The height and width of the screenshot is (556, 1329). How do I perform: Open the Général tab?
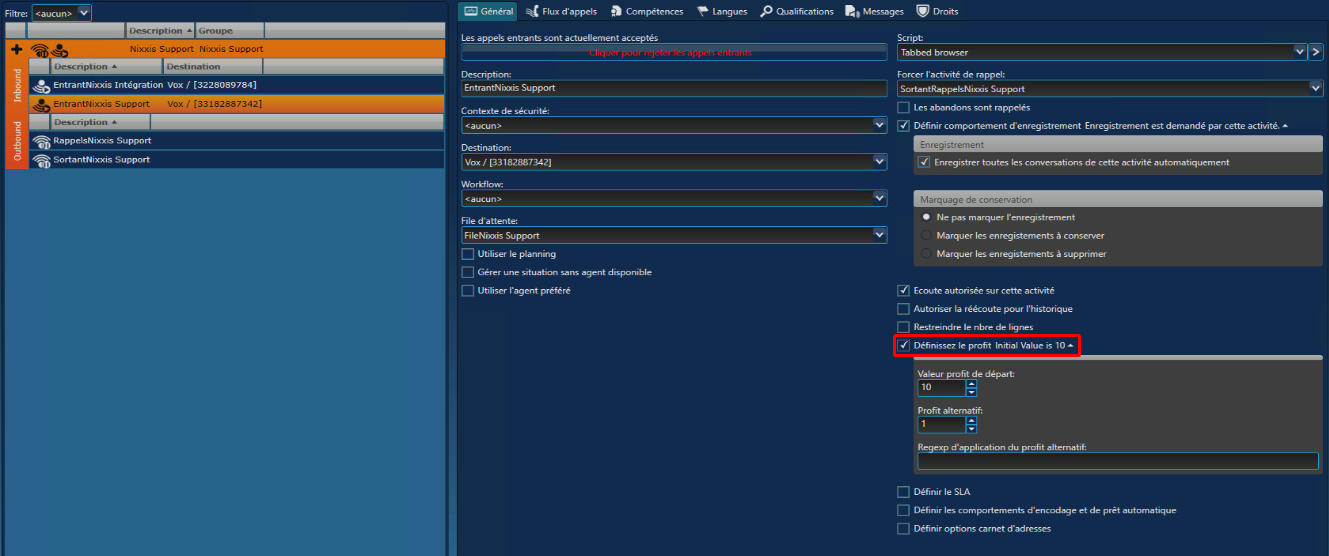pos(489,11)
